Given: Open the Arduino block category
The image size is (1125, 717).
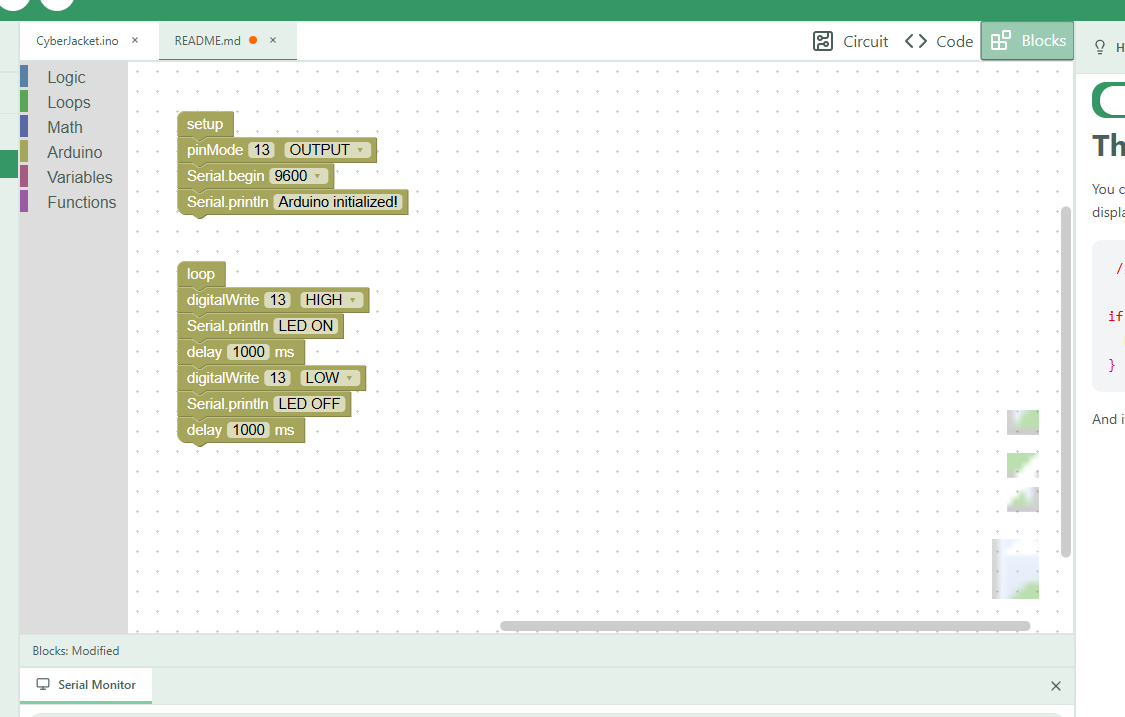Looking at the screenshot, I should [x=74, y=152].
